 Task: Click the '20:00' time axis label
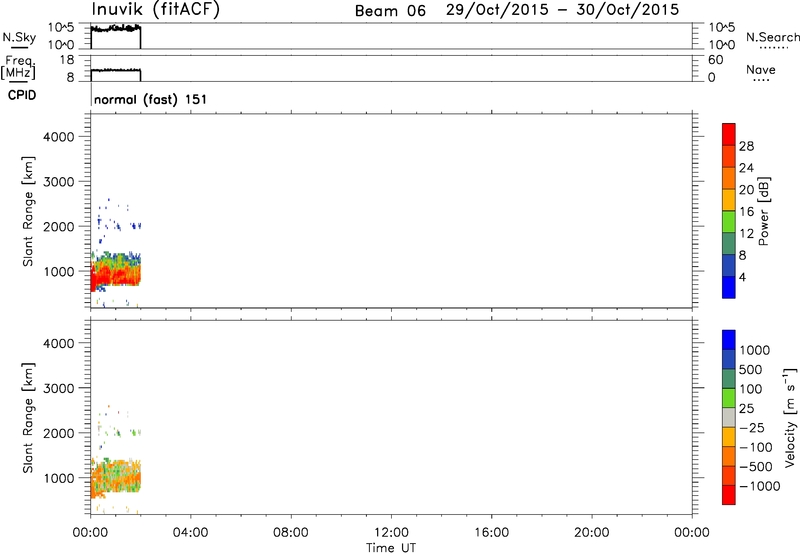pyautogui.click(x=592, y=533)
